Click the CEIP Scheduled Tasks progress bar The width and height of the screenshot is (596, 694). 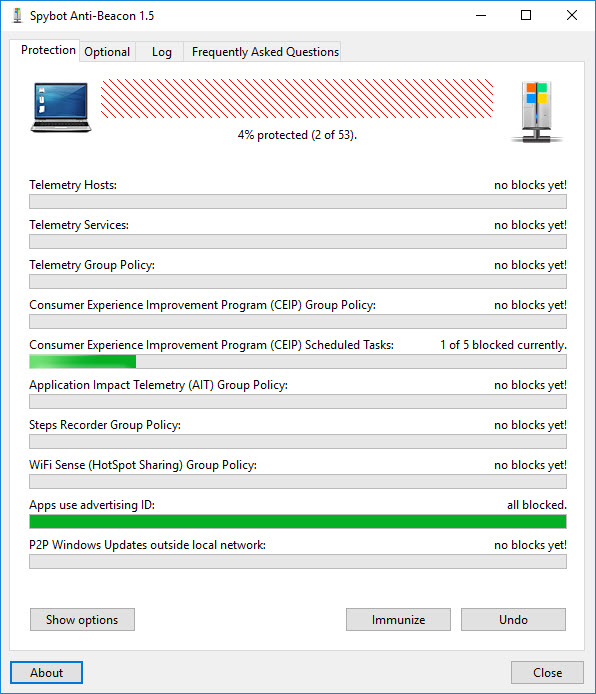pos(298,362)
